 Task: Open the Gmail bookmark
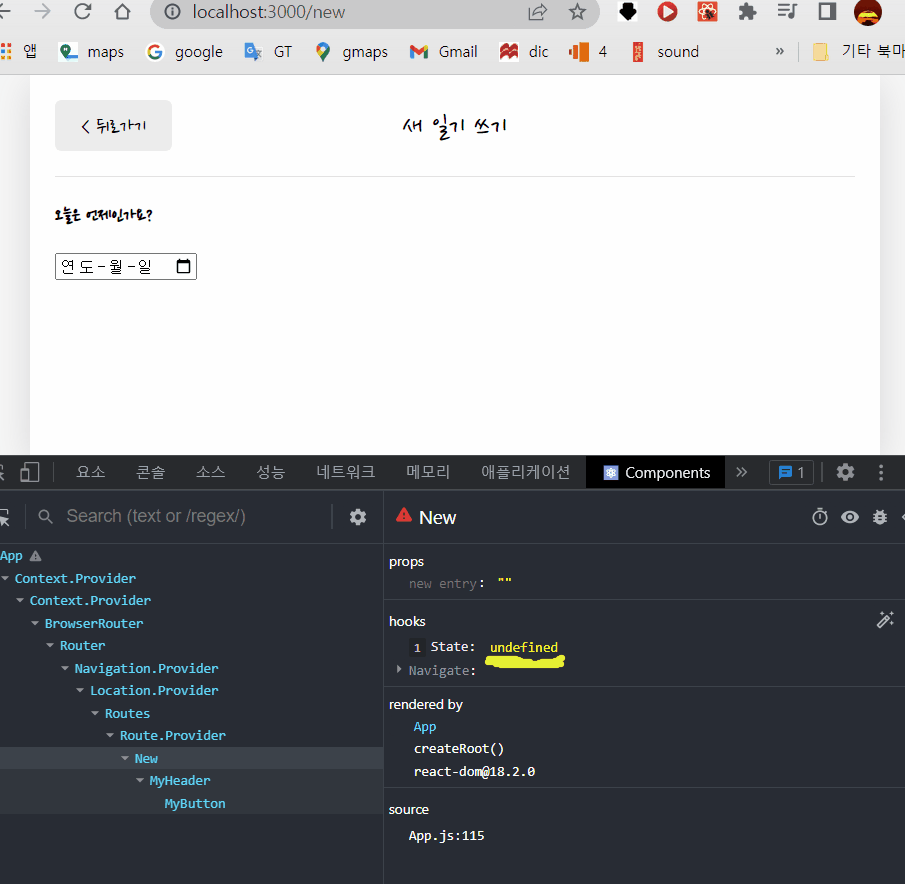443,52
